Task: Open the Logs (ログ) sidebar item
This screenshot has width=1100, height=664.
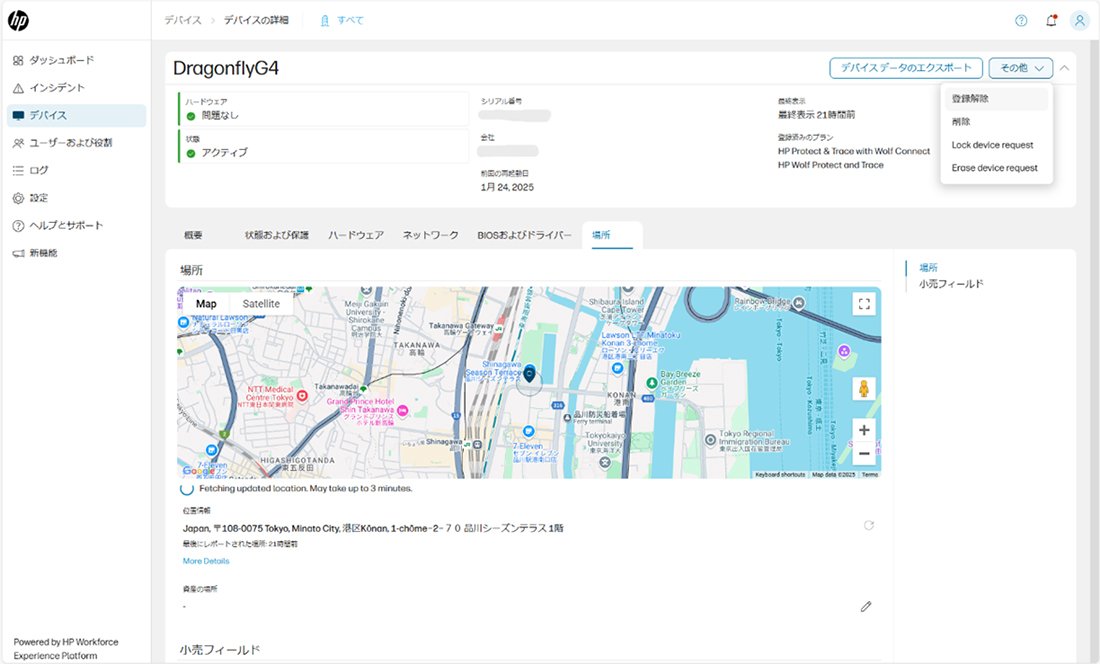Action: [31, 170]
